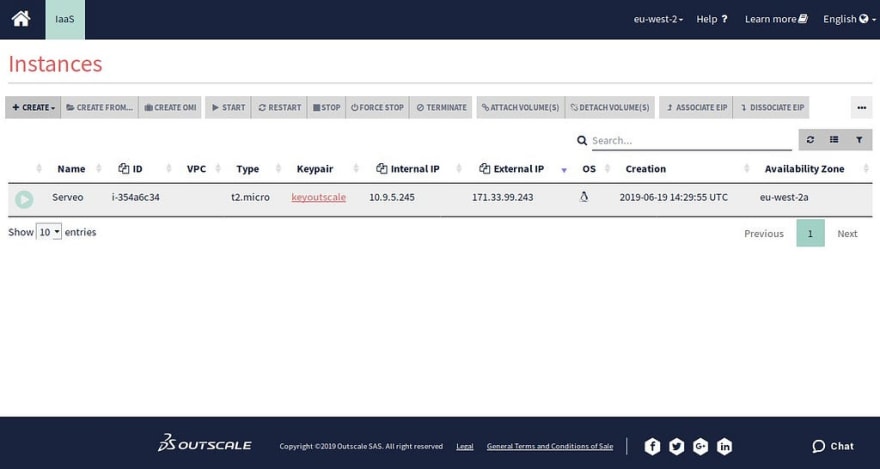The width and height of the screenshot is (880, 469).
Task: Sort by Availability Zone column
Action: 804,169
